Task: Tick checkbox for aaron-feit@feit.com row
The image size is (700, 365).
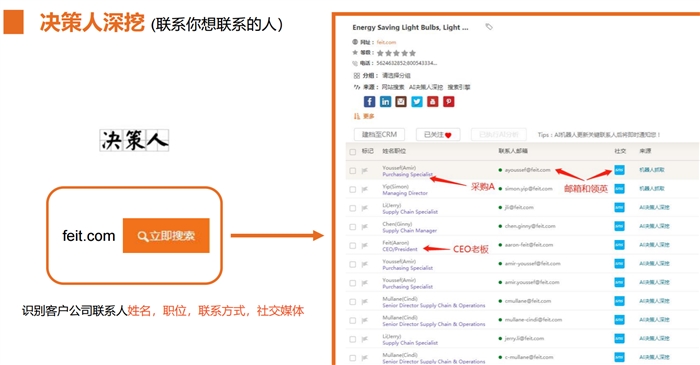Action: pos(353,246)
